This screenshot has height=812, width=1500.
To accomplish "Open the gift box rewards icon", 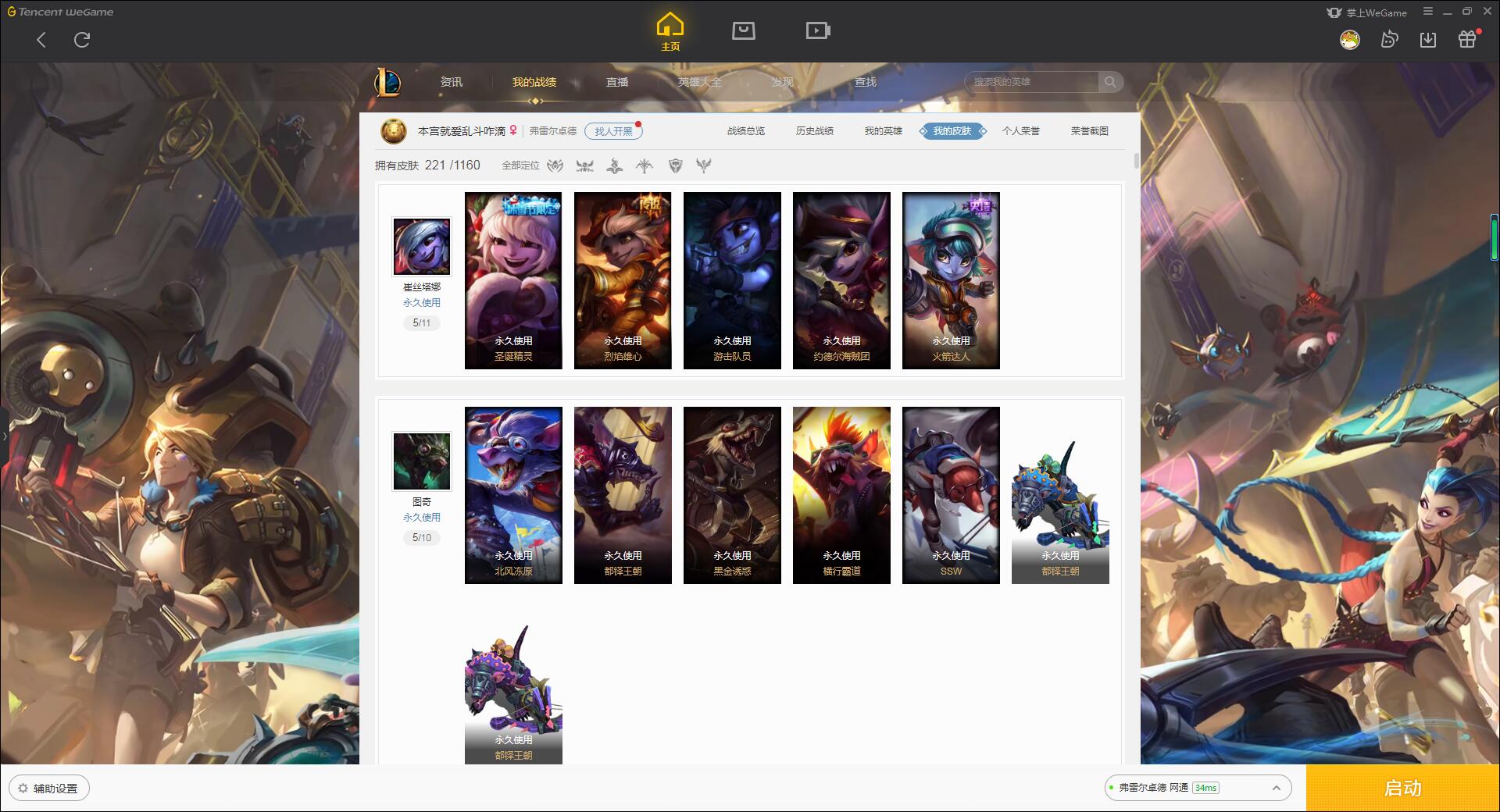I will click(x=1468, y=38).
